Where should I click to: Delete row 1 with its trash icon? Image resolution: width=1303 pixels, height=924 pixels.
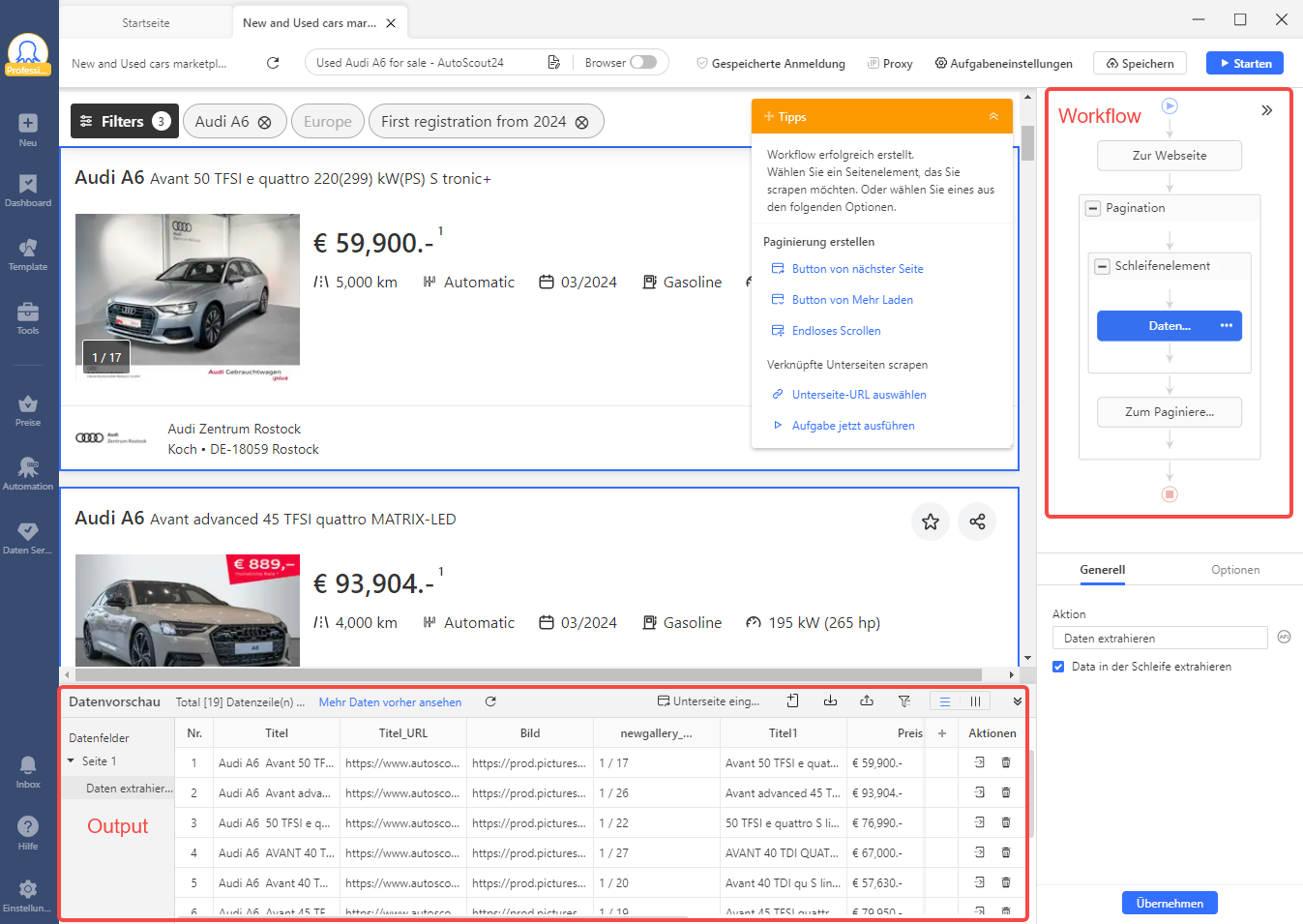point(1006,762)
